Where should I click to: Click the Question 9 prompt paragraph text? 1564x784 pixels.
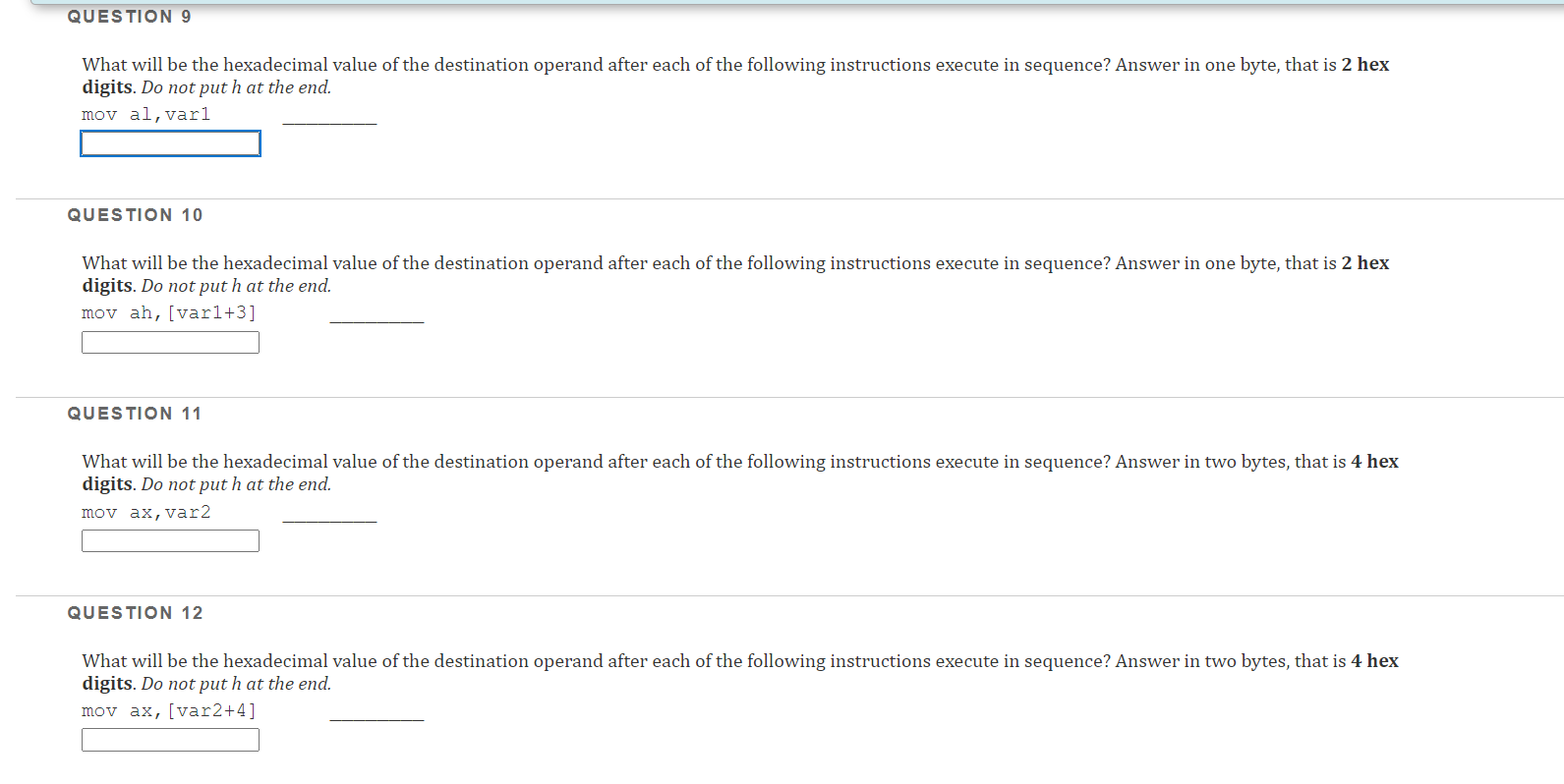(x=735, y=76)
